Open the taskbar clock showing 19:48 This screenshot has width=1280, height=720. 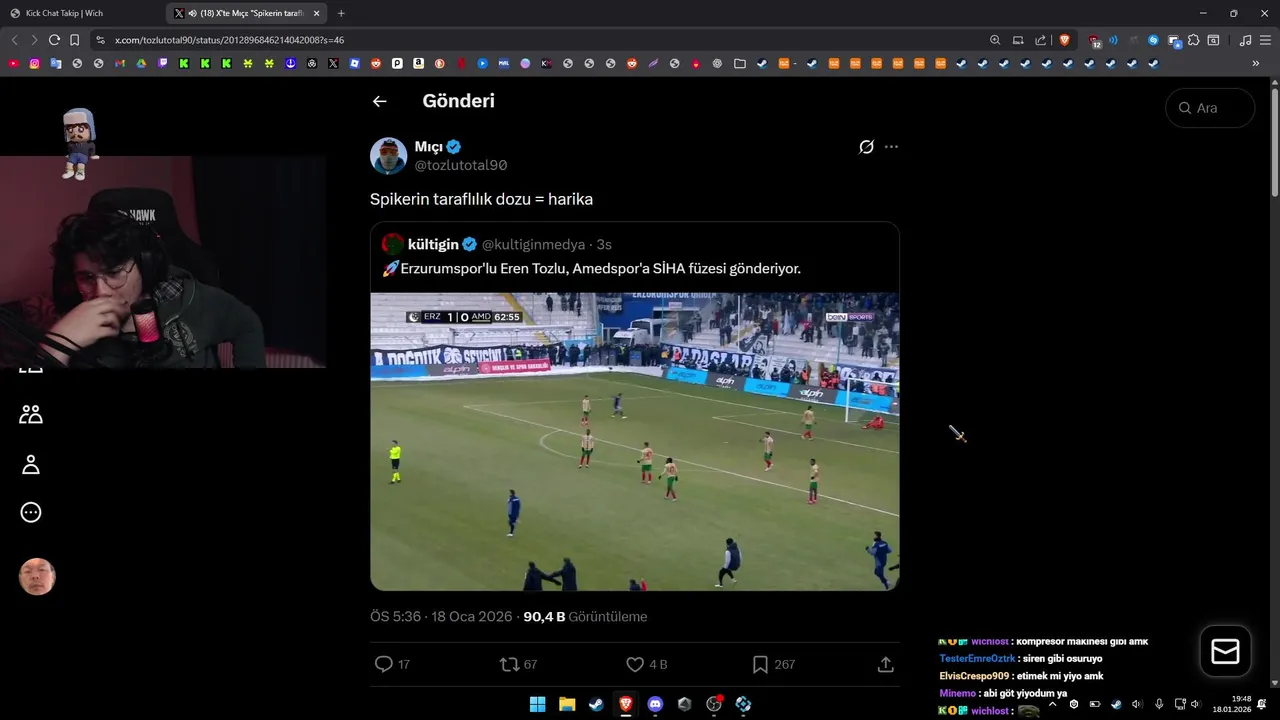click(x=1231, y=704)
